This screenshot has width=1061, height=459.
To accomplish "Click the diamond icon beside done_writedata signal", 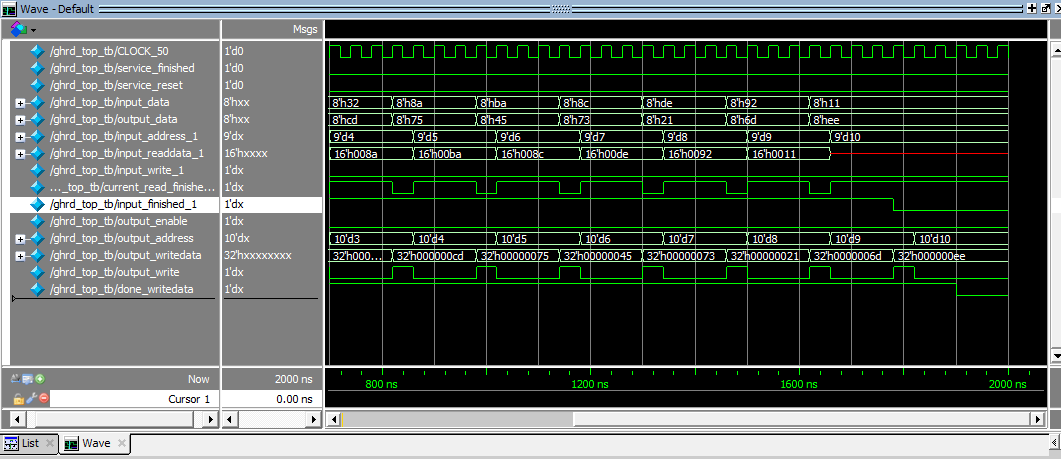I will coord(37,289).
